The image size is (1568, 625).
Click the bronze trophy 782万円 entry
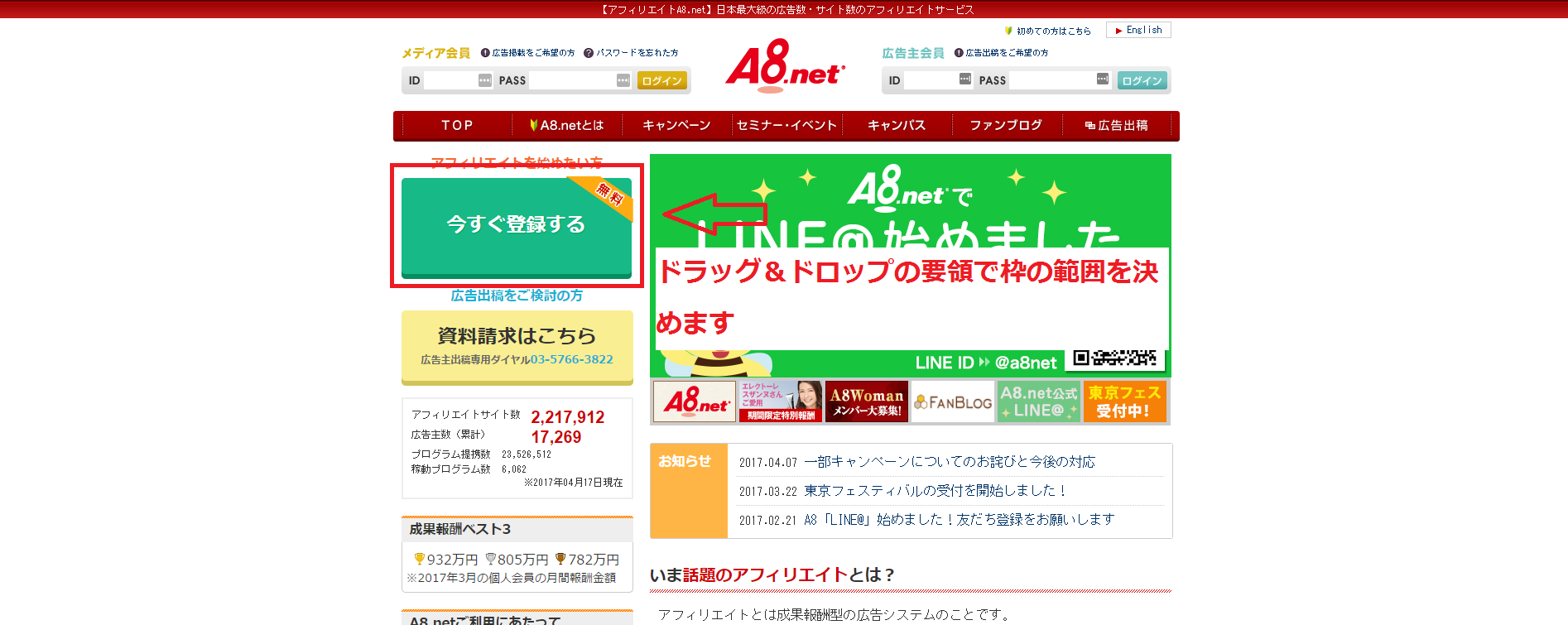[x=587, y=560]
